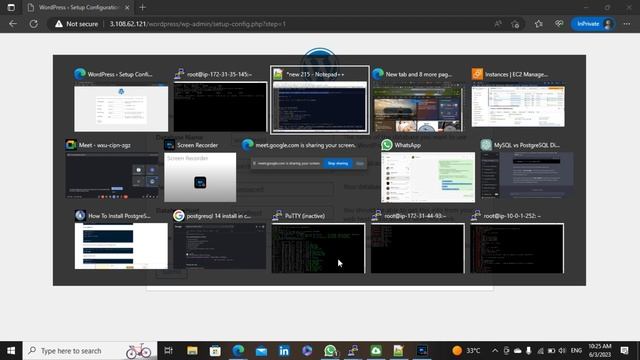Image resolution: width=640 pixels, height=360 pixels.
Task: Open the Favorites star icon
Action: click(539, 24)
